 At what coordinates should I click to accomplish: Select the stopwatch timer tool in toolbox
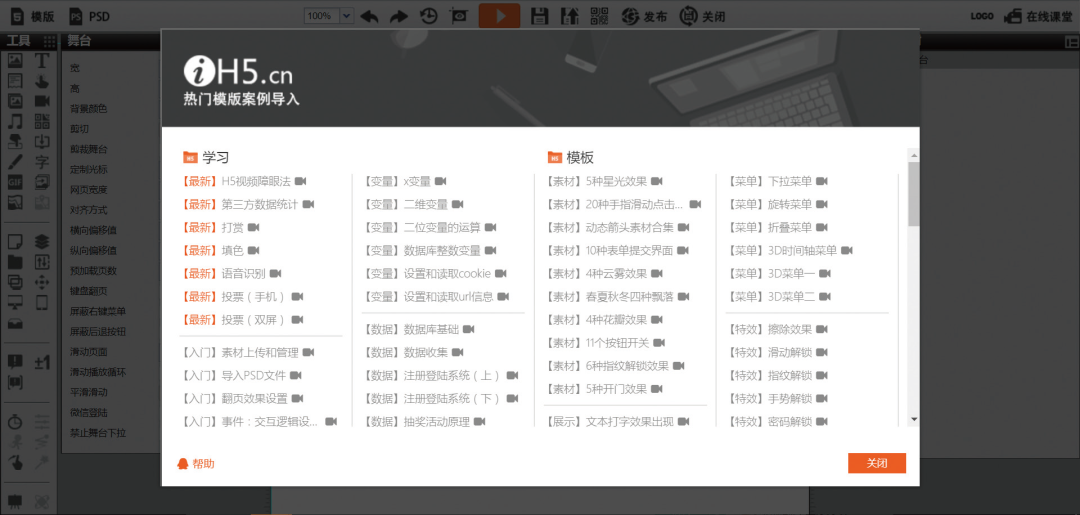[15, 421]
